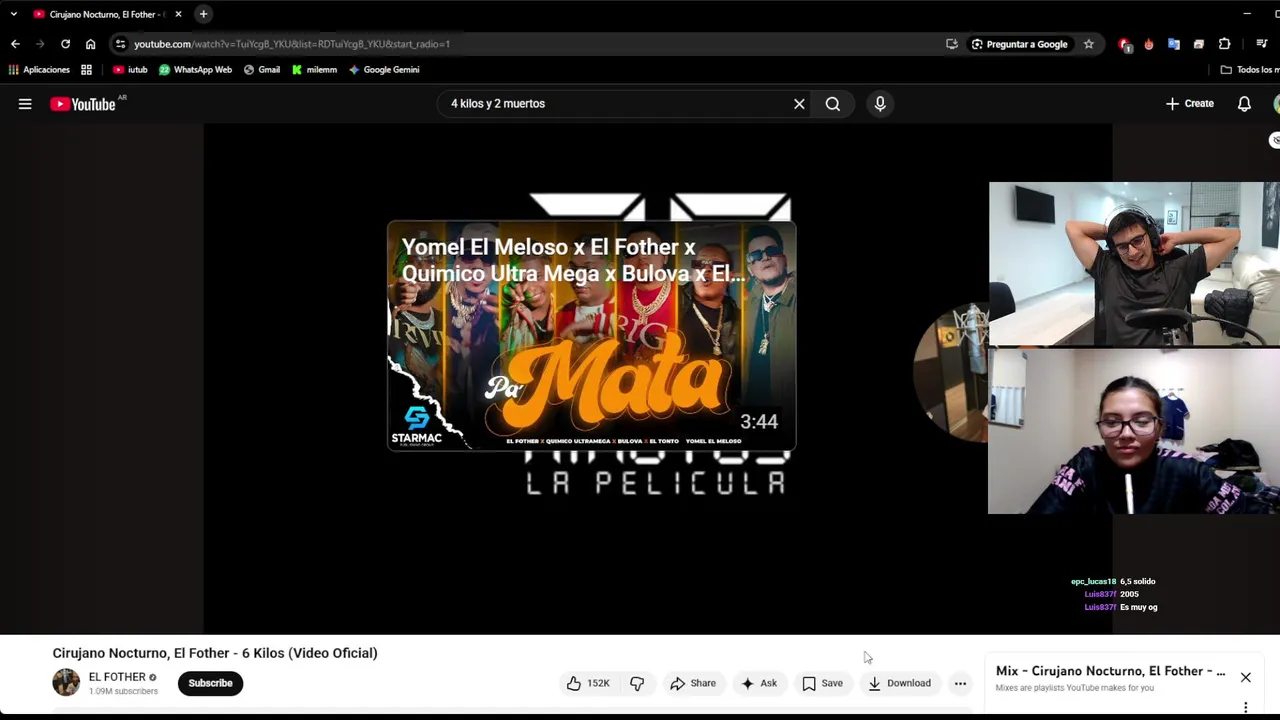Open more video actions three-dot menu
1280x720 pixels.
960,683
